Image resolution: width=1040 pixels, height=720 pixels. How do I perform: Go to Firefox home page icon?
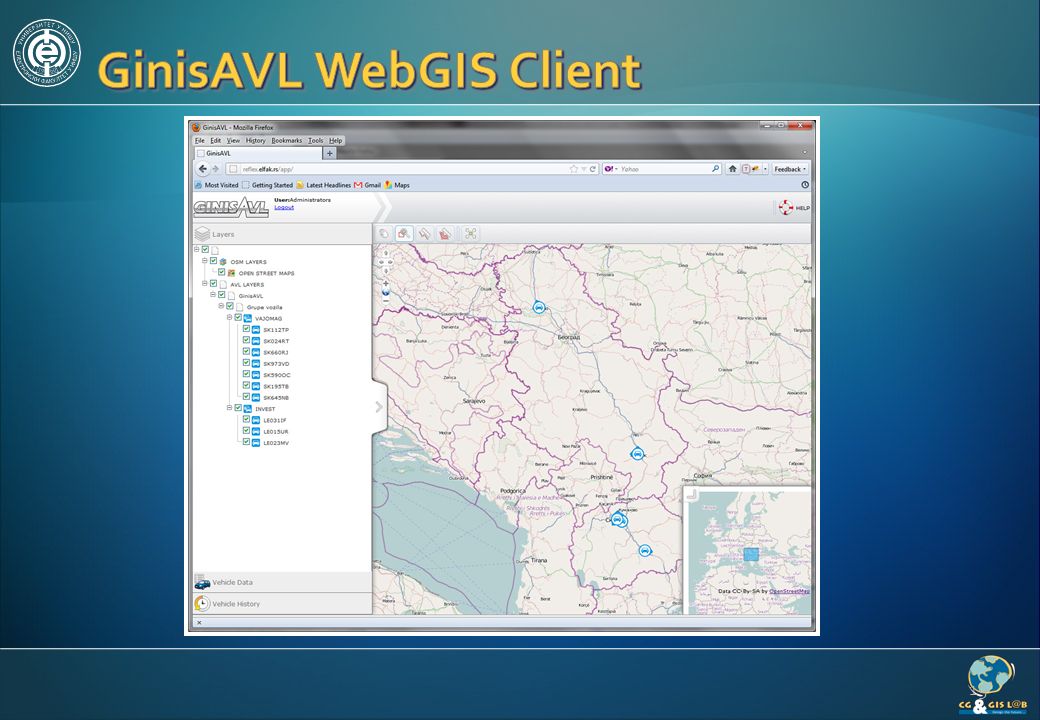point(732,168)
